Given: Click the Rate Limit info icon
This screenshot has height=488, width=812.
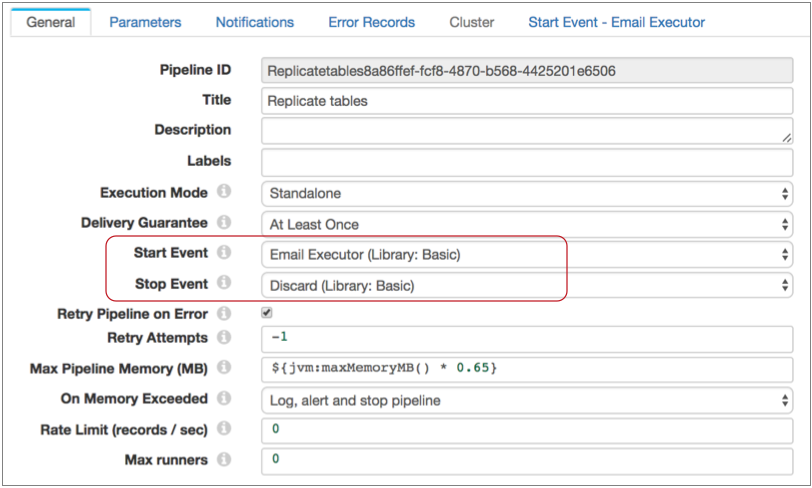Looking at the screenshot, I should click(224, 429).
